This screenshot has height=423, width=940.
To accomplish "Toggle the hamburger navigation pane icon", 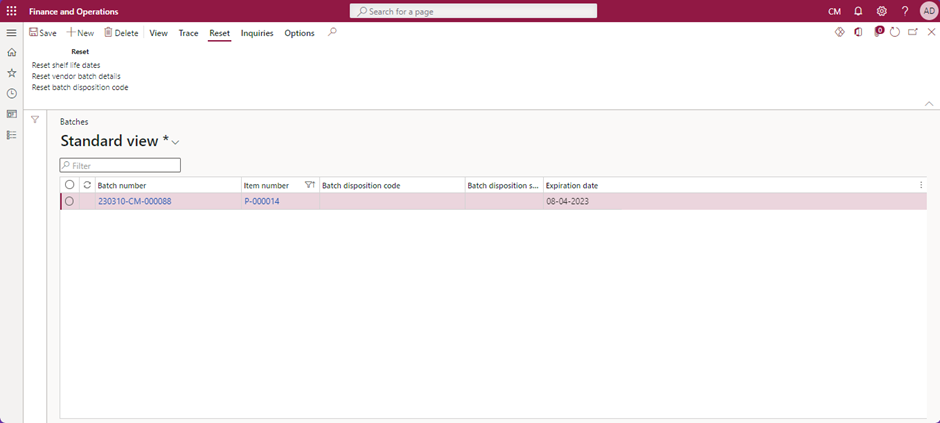I will coord(11,33).
